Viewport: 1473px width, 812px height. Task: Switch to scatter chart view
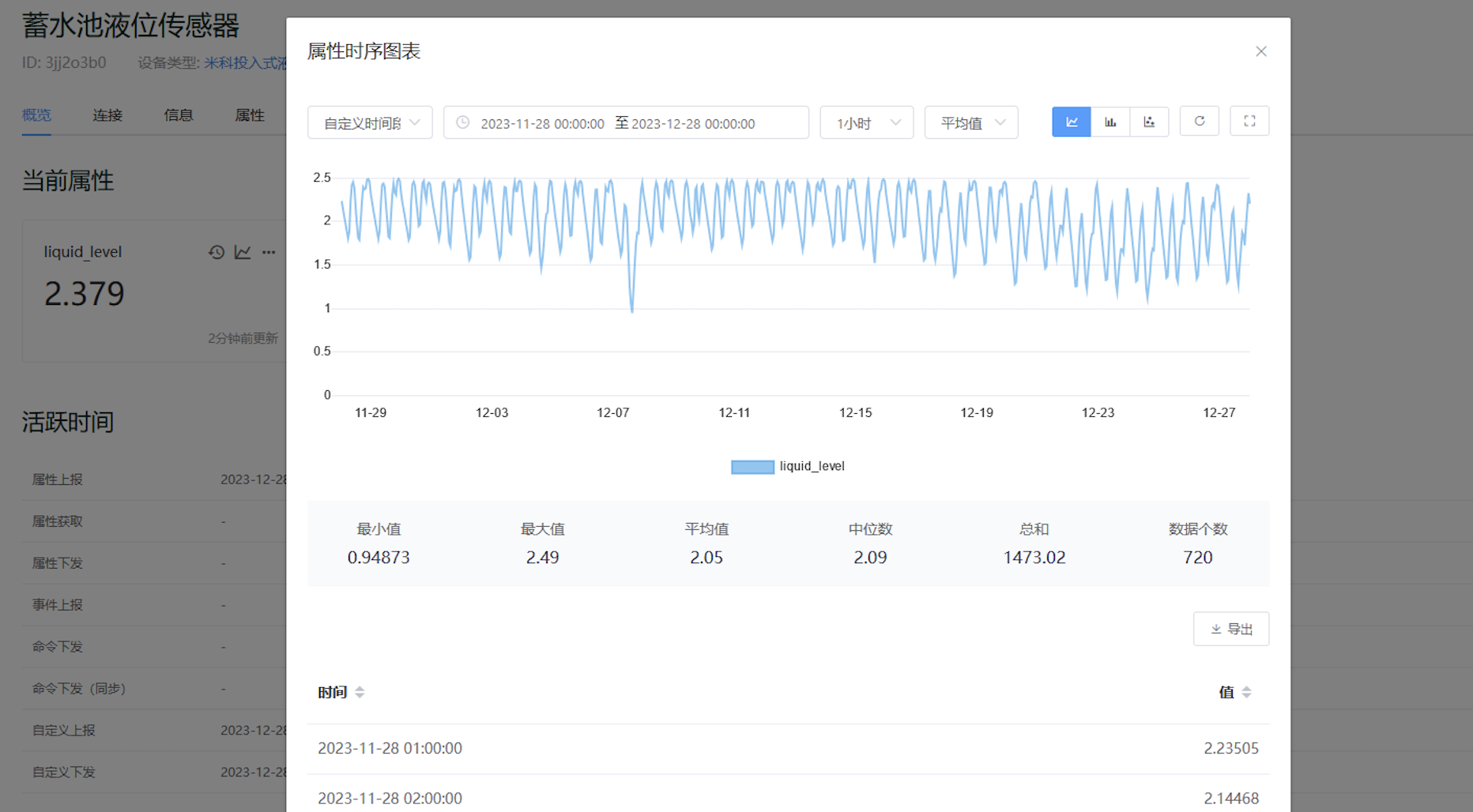1149,122
